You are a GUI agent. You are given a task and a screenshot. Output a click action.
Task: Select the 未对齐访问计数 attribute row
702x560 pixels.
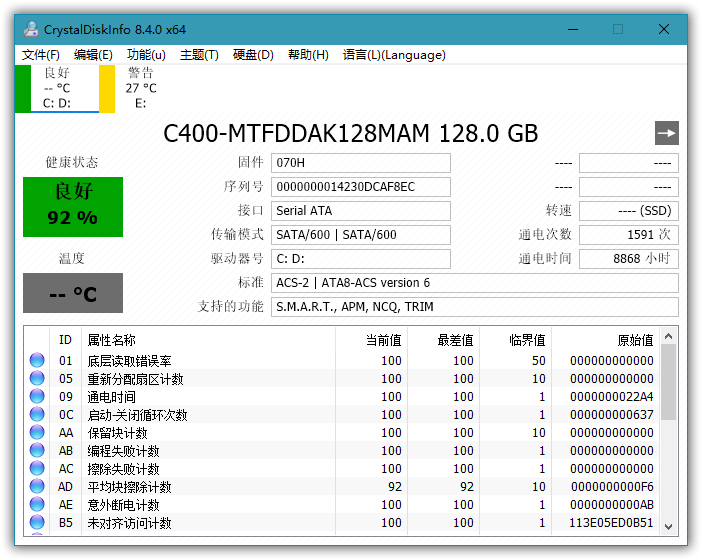(342, 522)
